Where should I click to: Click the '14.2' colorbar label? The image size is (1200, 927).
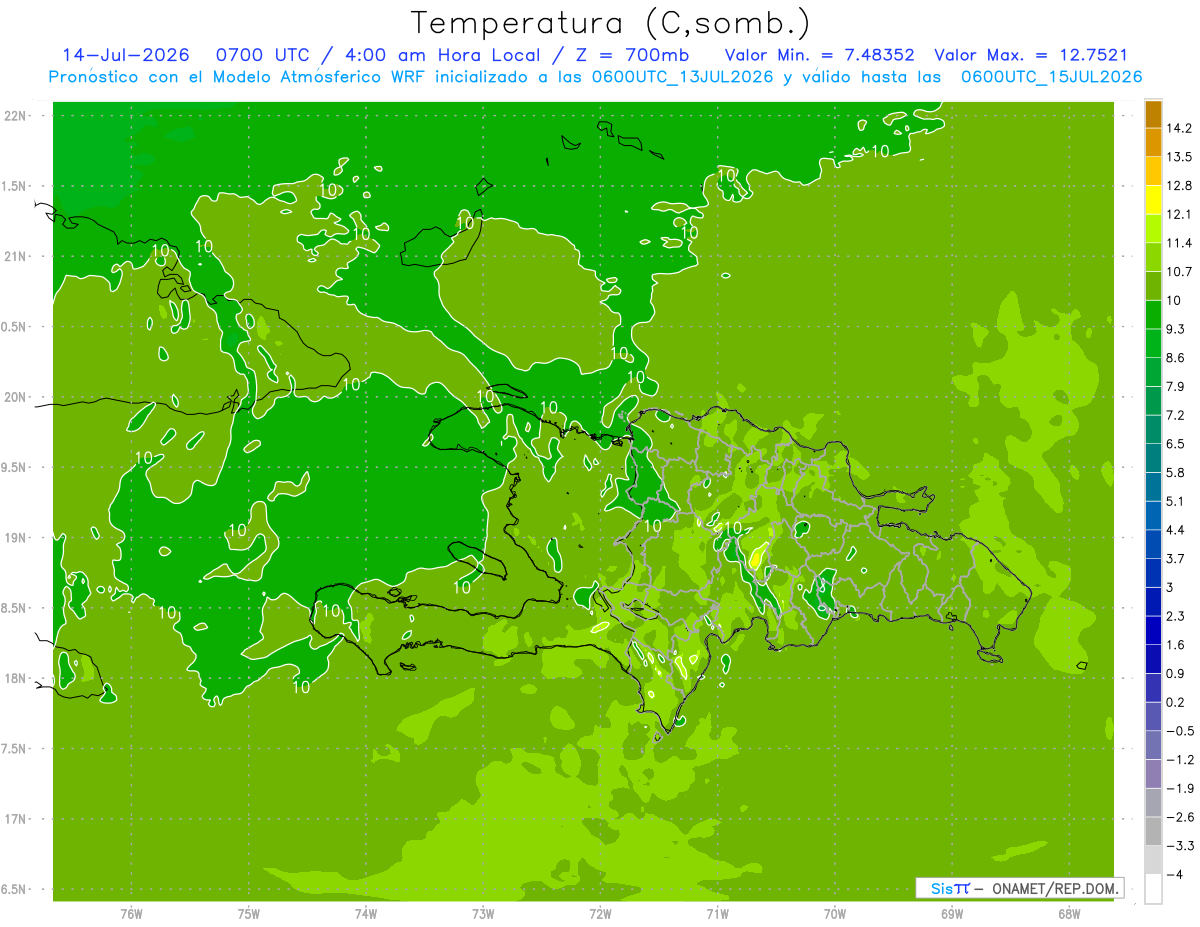coord(1179,128)
